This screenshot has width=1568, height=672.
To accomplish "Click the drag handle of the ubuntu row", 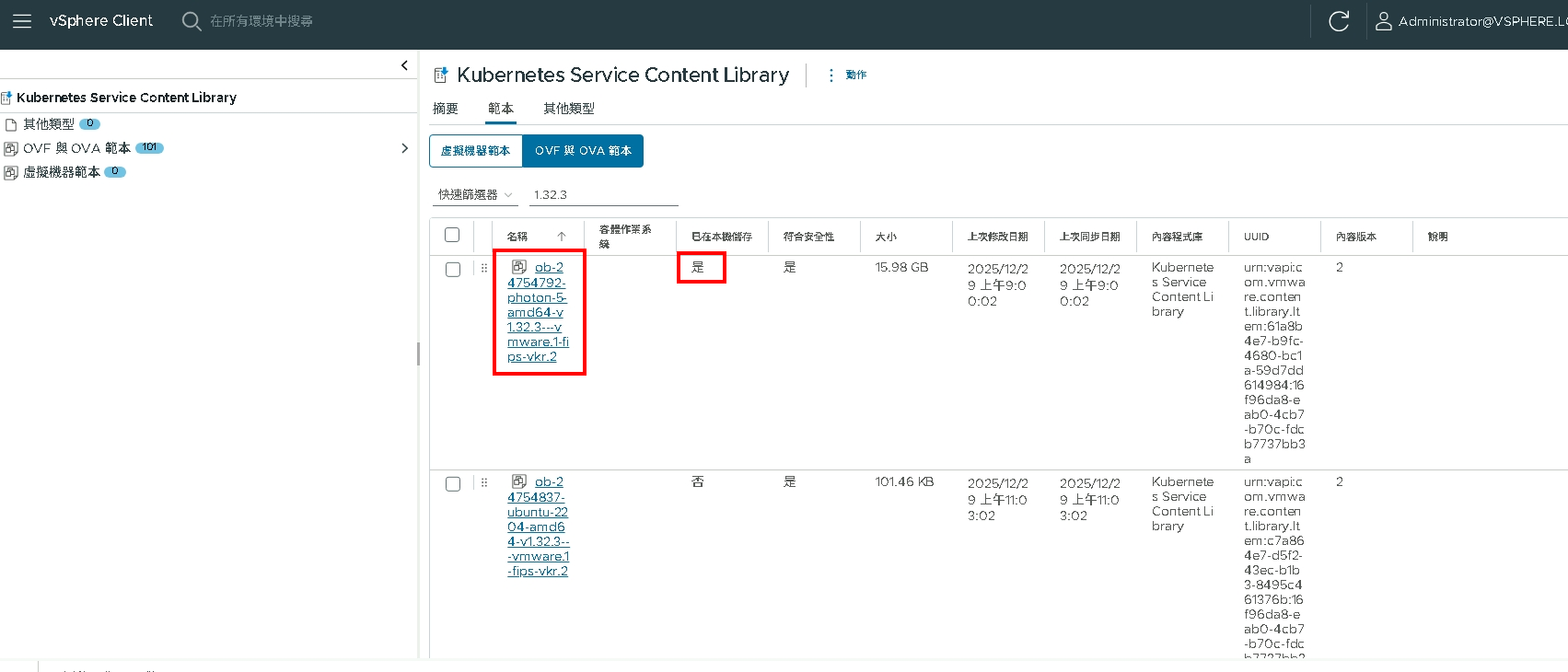I will tap(484, 482).
